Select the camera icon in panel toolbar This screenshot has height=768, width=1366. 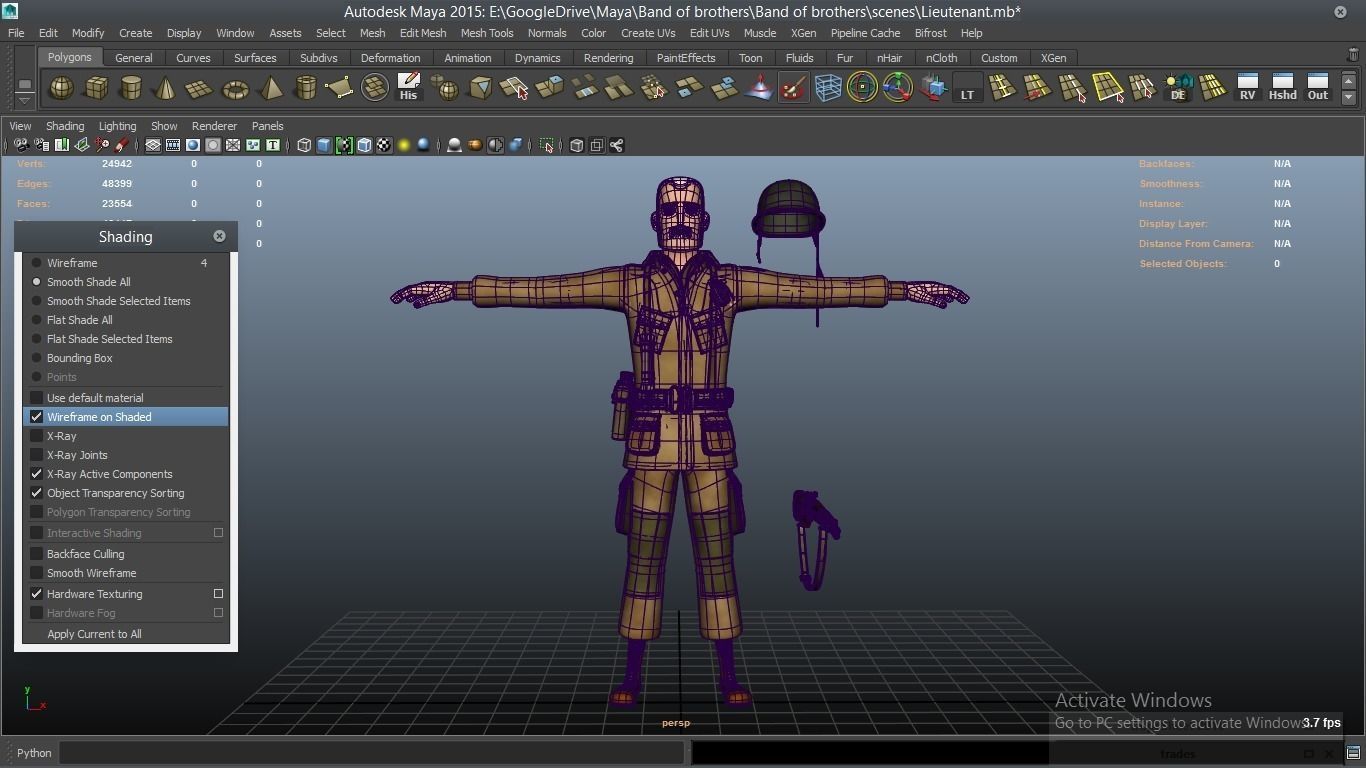click(x=21, y=145)
